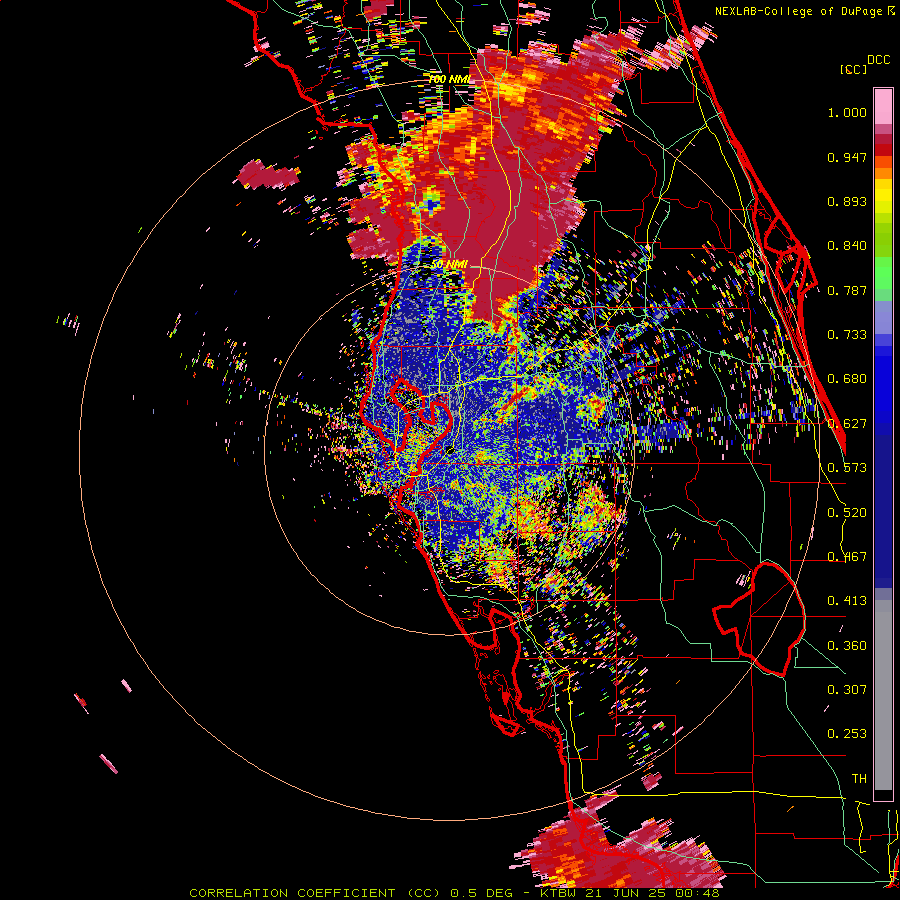Click the 0.413 color scale value
Image resolution: width=900 pixels, height=900 pixels.
click(847, 601)
